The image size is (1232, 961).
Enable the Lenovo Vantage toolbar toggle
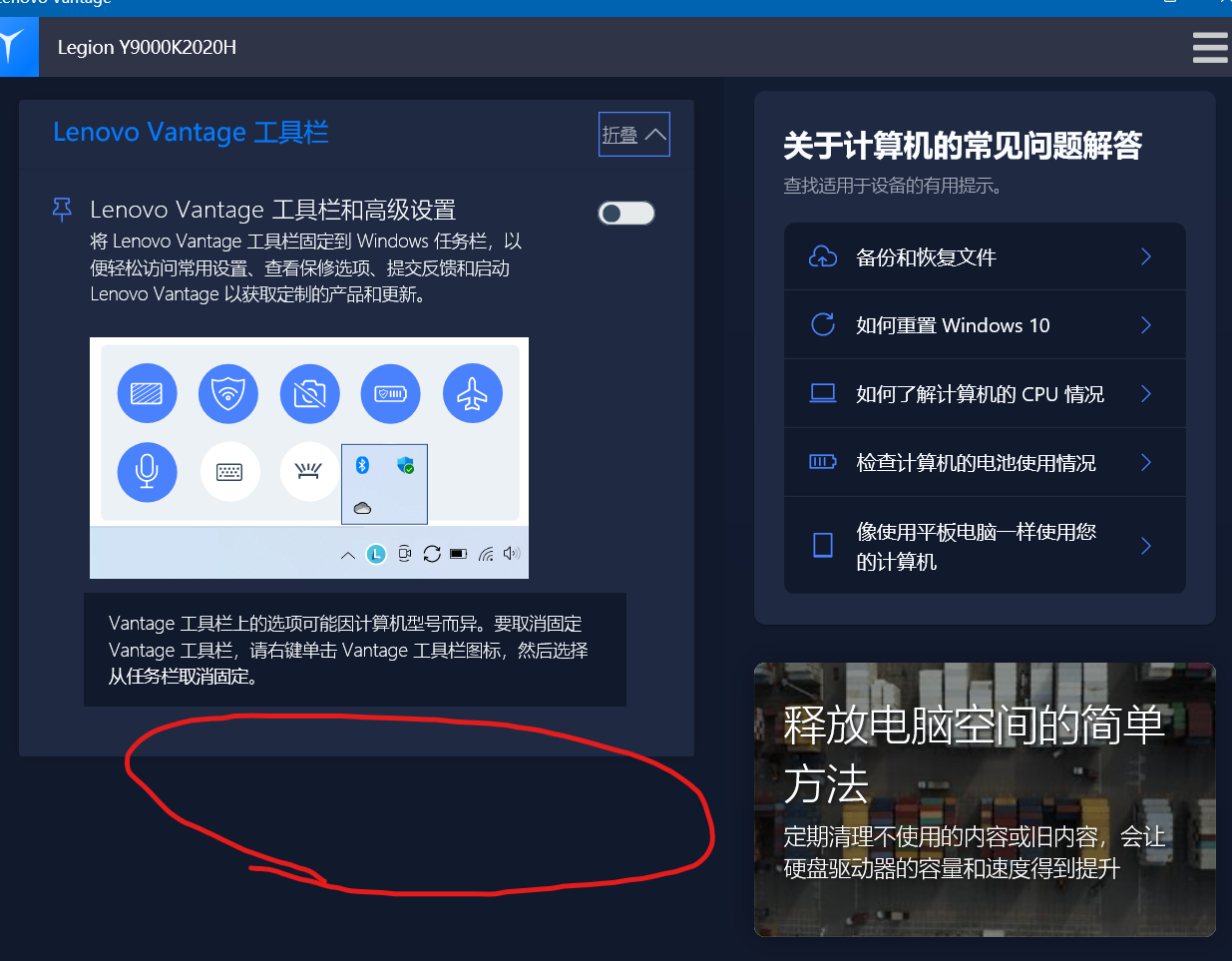[x=626, y=213]
